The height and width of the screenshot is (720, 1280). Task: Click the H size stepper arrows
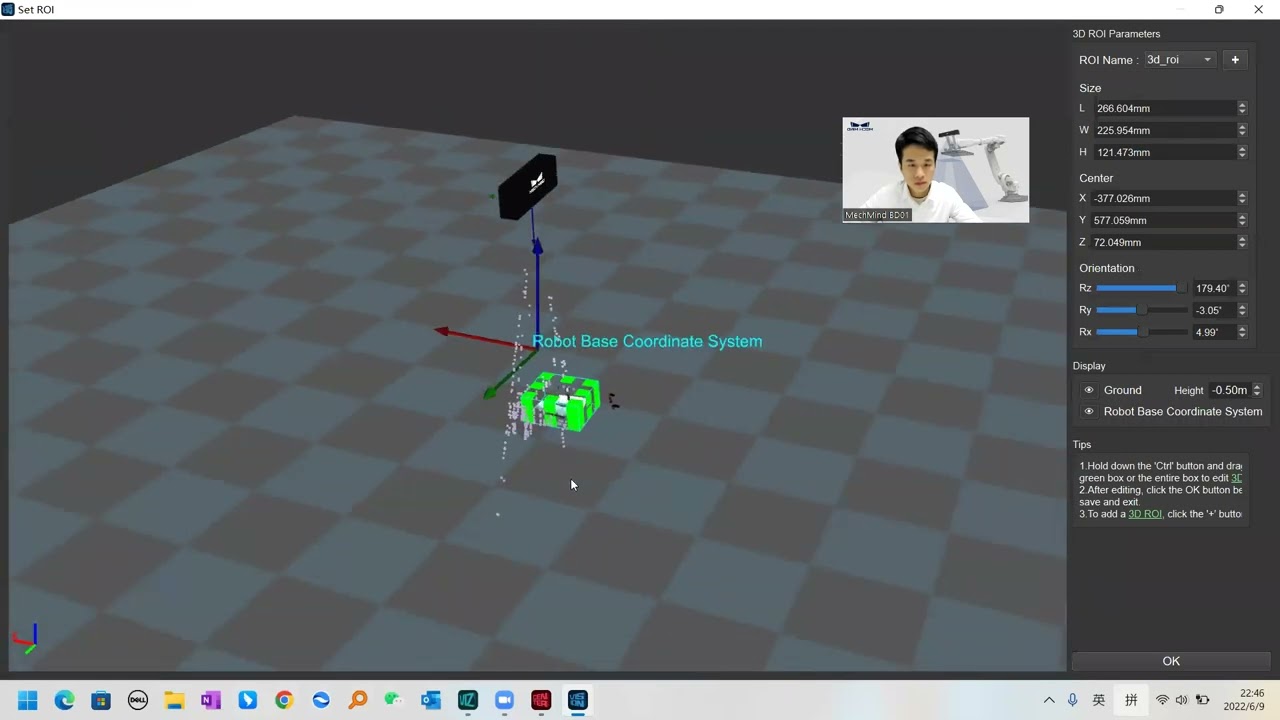coord(1242,152)
